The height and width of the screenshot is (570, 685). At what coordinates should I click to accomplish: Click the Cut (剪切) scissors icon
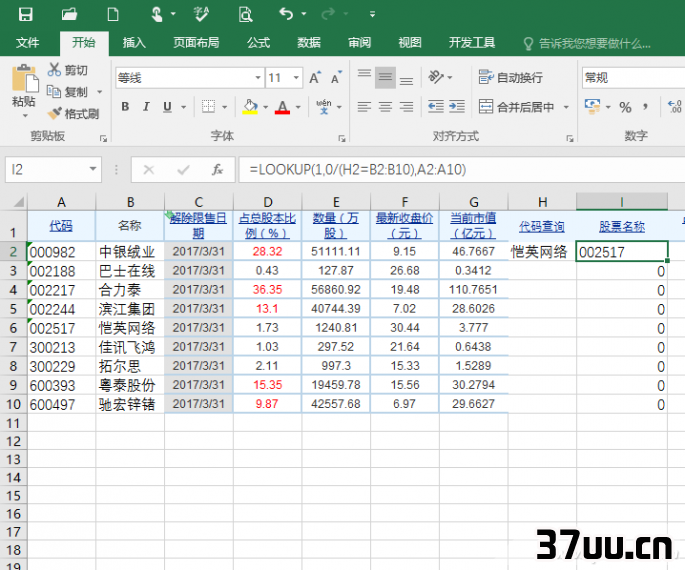point(54,69)
